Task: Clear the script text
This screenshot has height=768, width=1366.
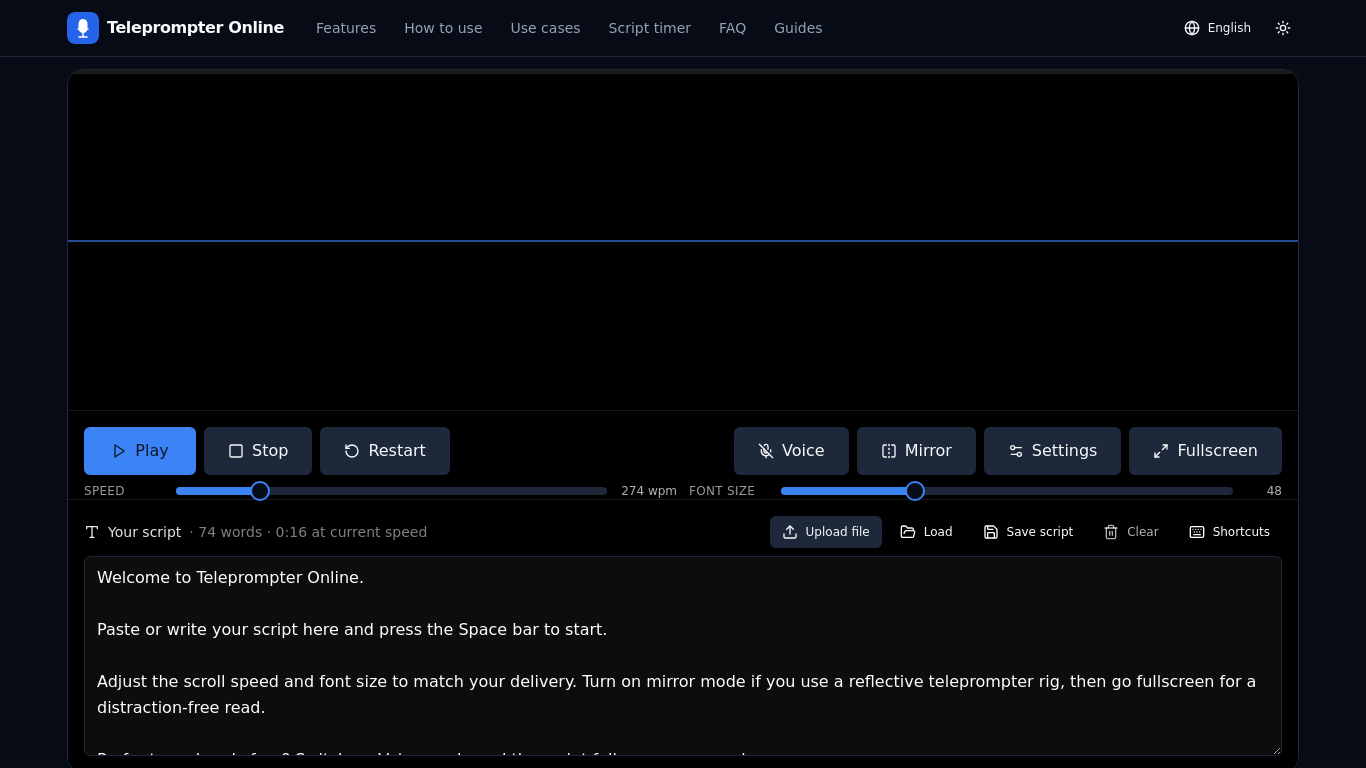Action: pos(1131,532)
